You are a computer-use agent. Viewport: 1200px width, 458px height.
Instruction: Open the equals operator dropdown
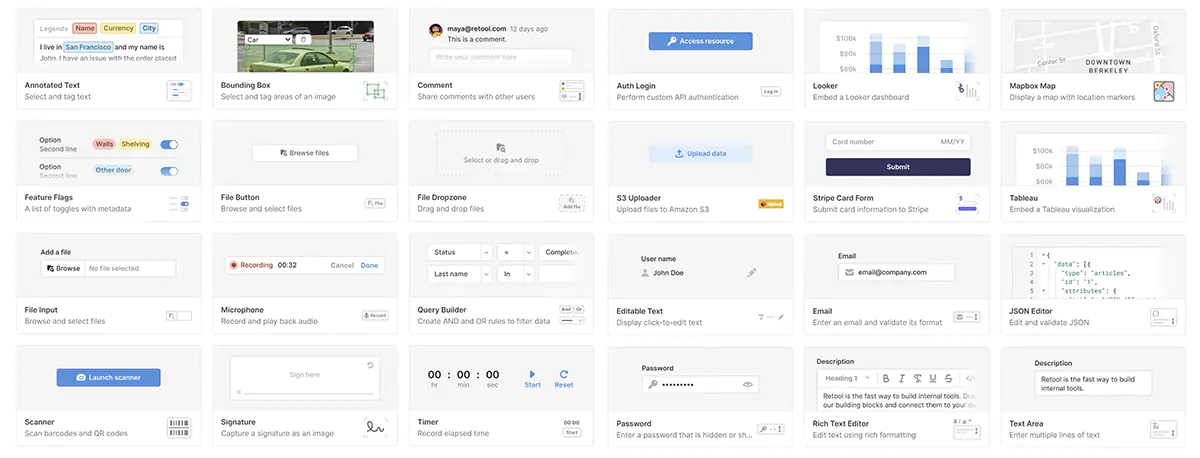point(515,252)
